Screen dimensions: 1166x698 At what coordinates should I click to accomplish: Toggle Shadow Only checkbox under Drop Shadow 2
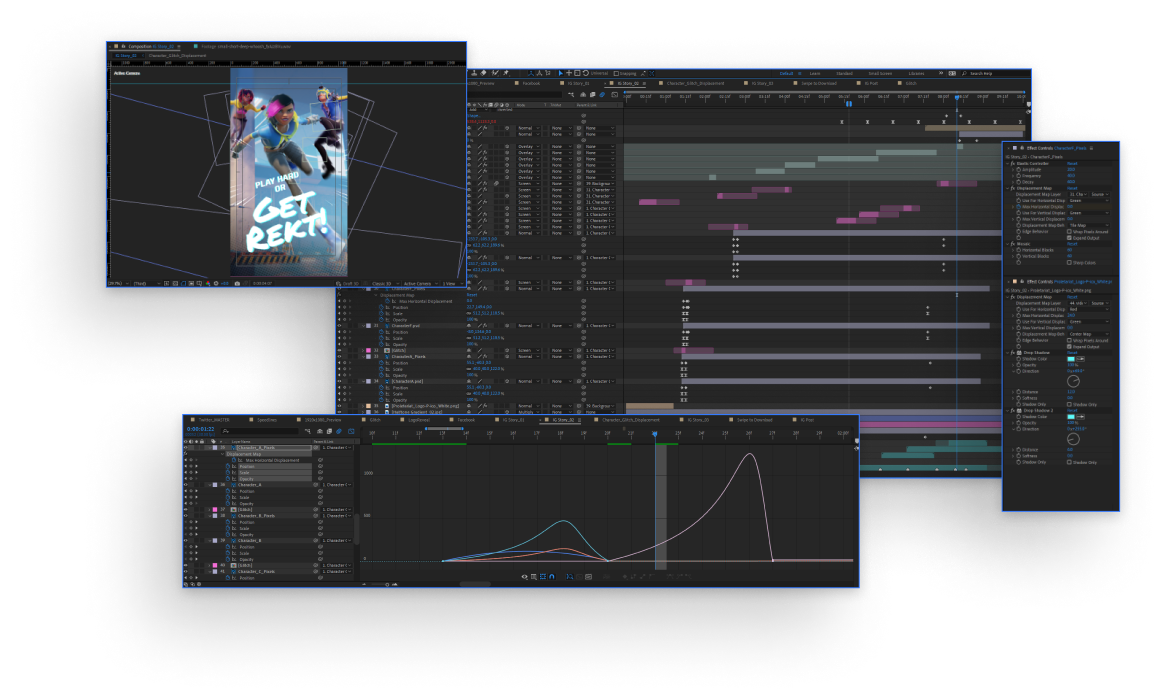click(1069, 462)
